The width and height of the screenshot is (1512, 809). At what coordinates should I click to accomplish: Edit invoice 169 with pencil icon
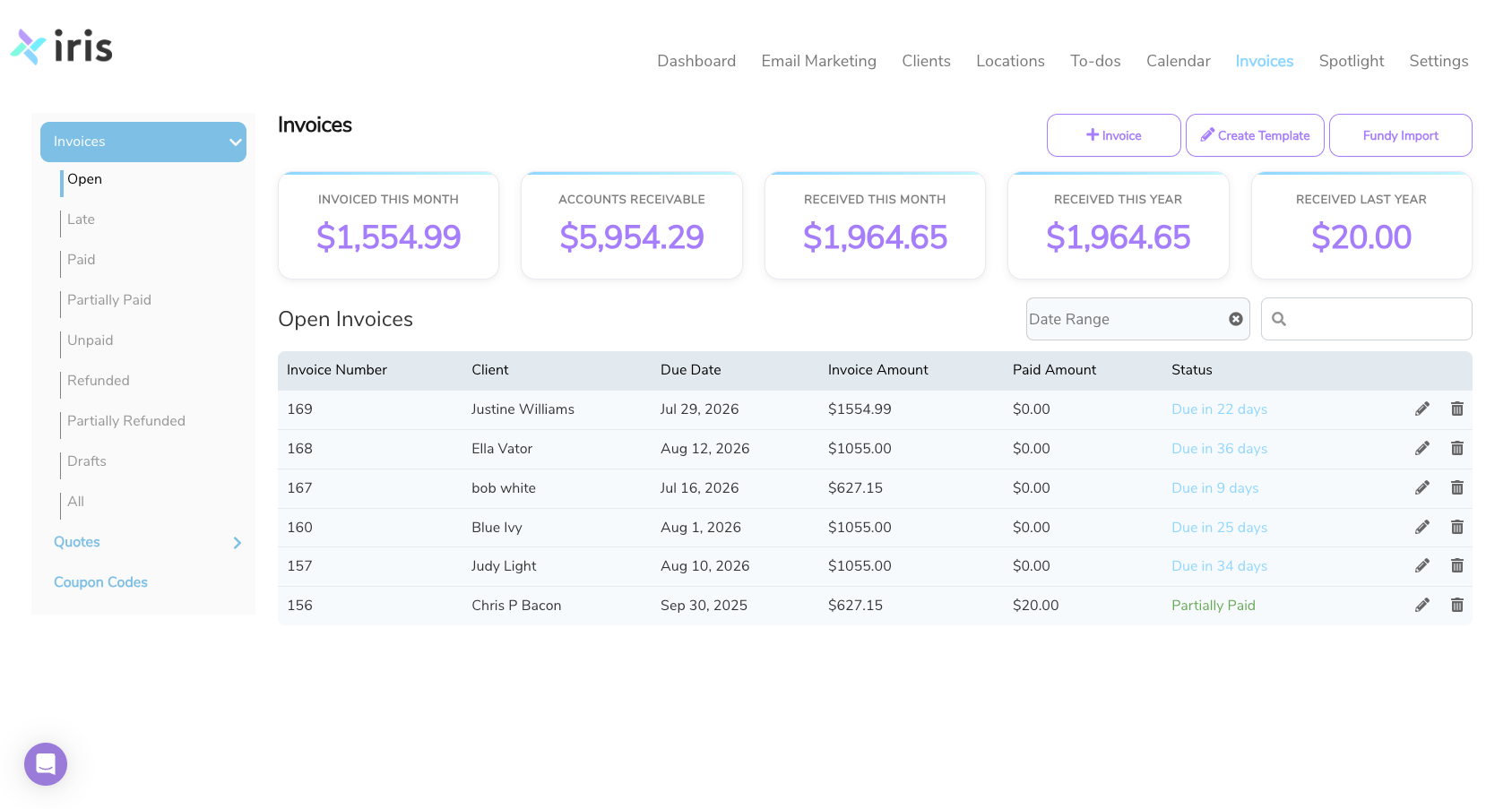tap(1421, 409)
